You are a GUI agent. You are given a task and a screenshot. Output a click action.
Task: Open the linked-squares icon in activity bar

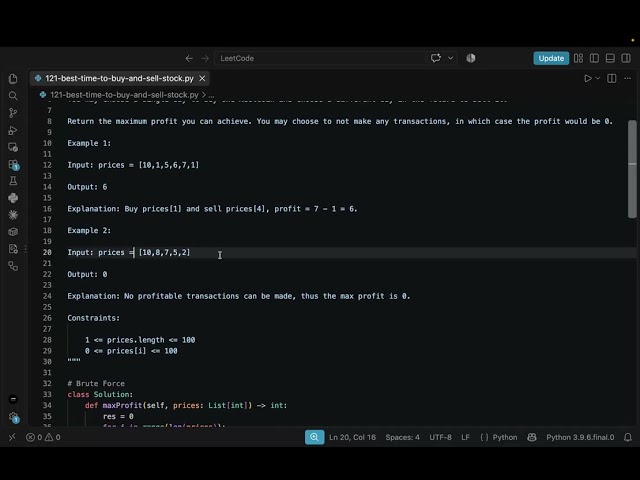(13, 266)
